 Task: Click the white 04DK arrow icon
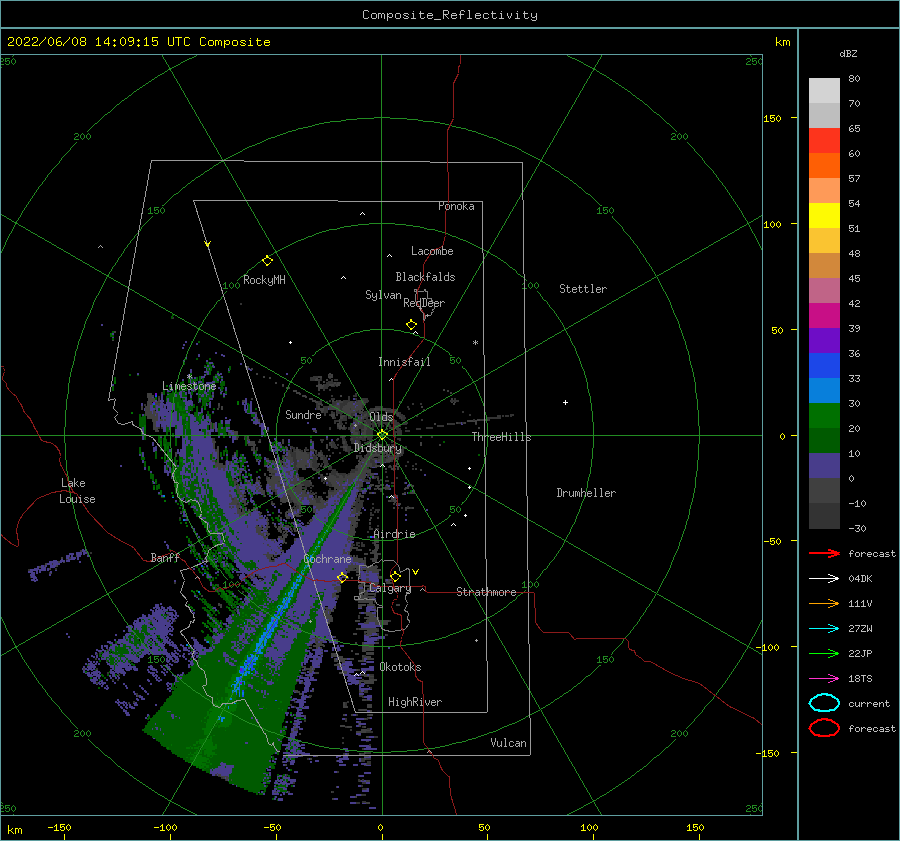pyautogui.click(x=824, y=578)
